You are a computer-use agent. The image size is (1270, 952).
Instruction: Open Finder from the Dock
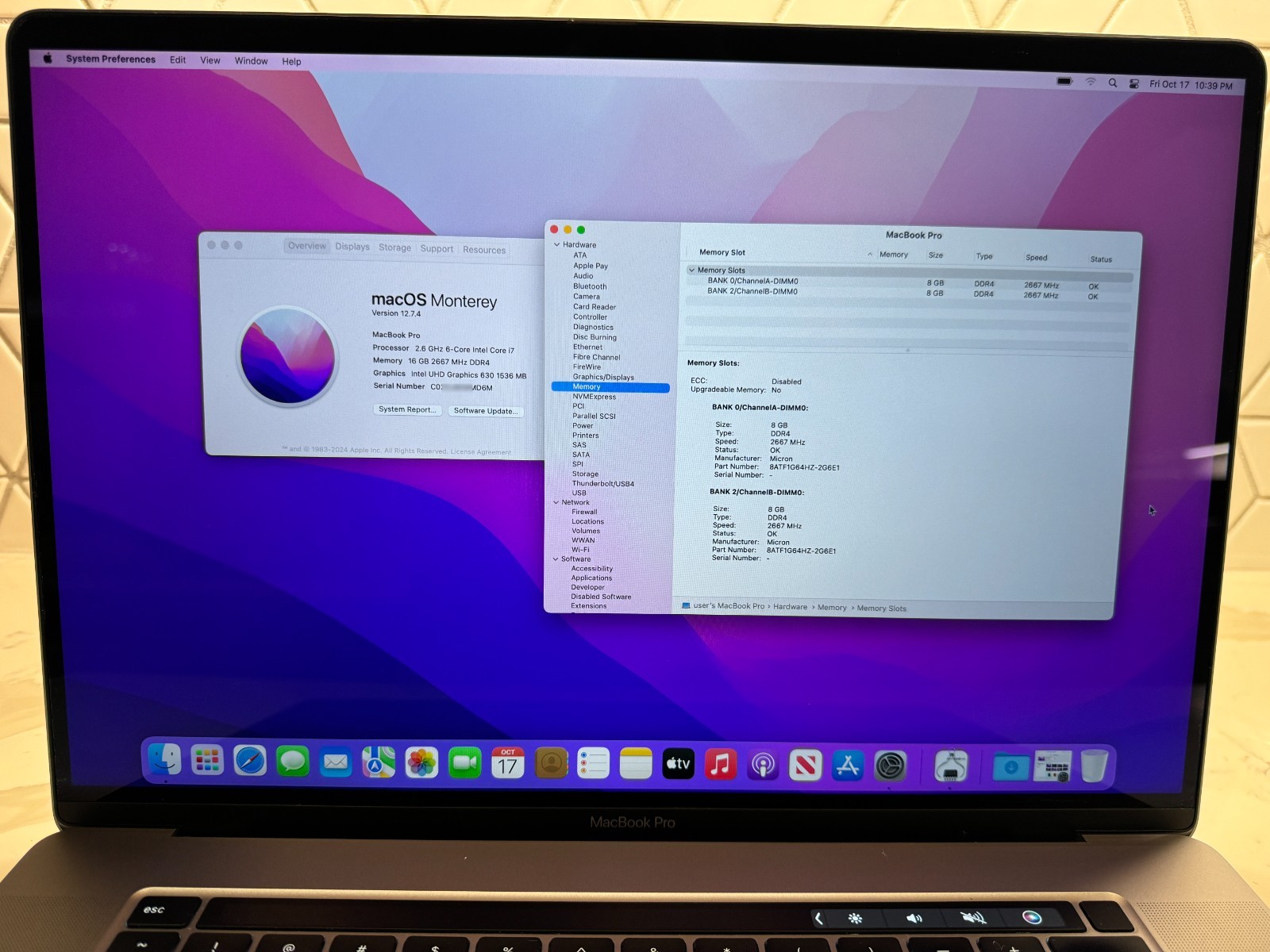point(165,761)
